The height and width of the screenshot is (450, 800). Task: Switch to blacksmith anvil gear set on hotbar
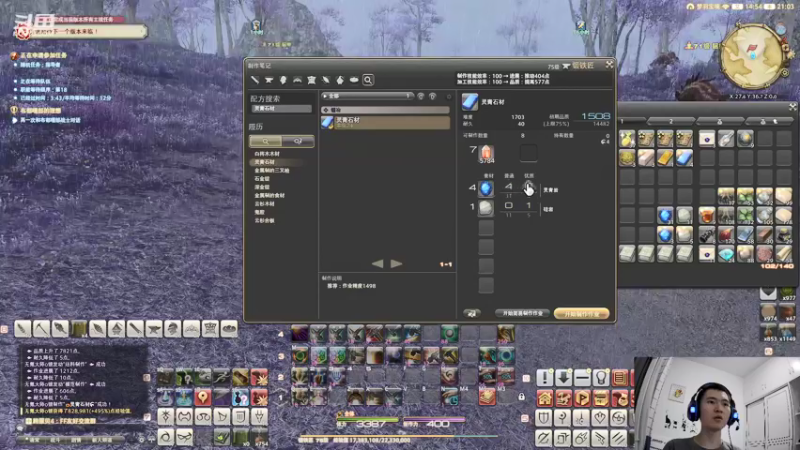(154, 330)
